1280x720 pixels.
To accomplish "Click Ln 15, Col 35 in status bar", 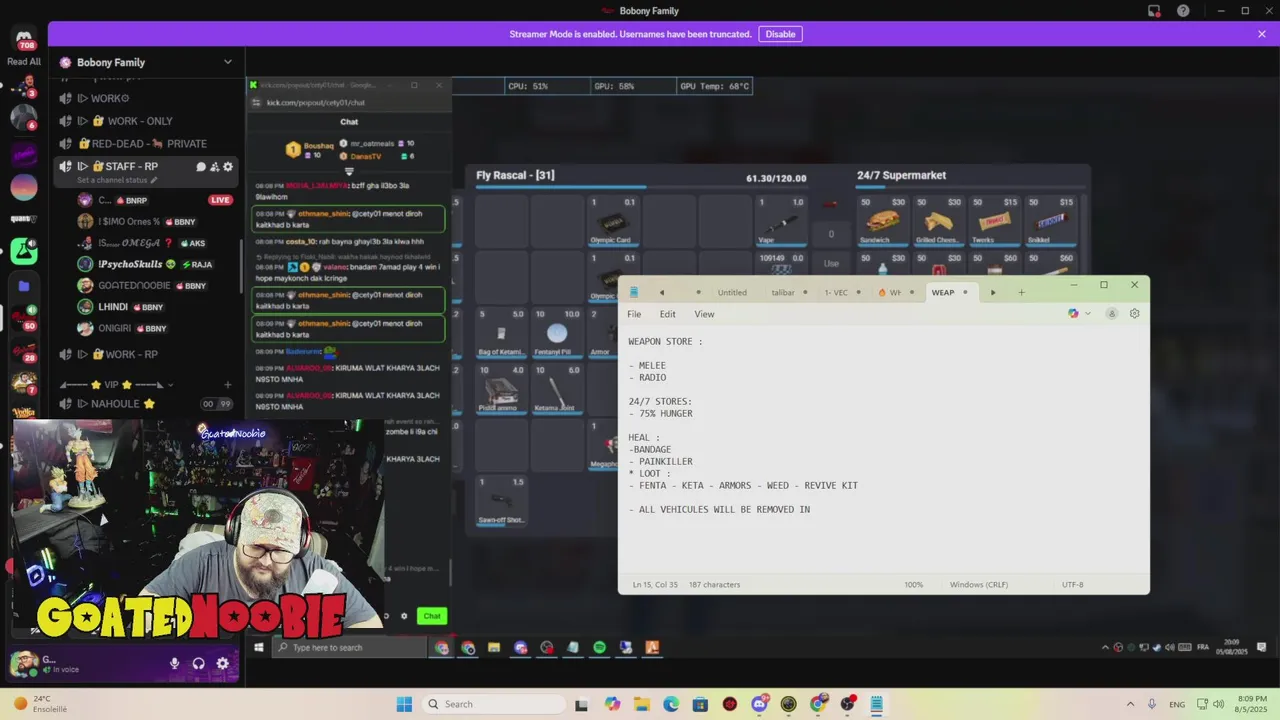I will click(655, 585).
